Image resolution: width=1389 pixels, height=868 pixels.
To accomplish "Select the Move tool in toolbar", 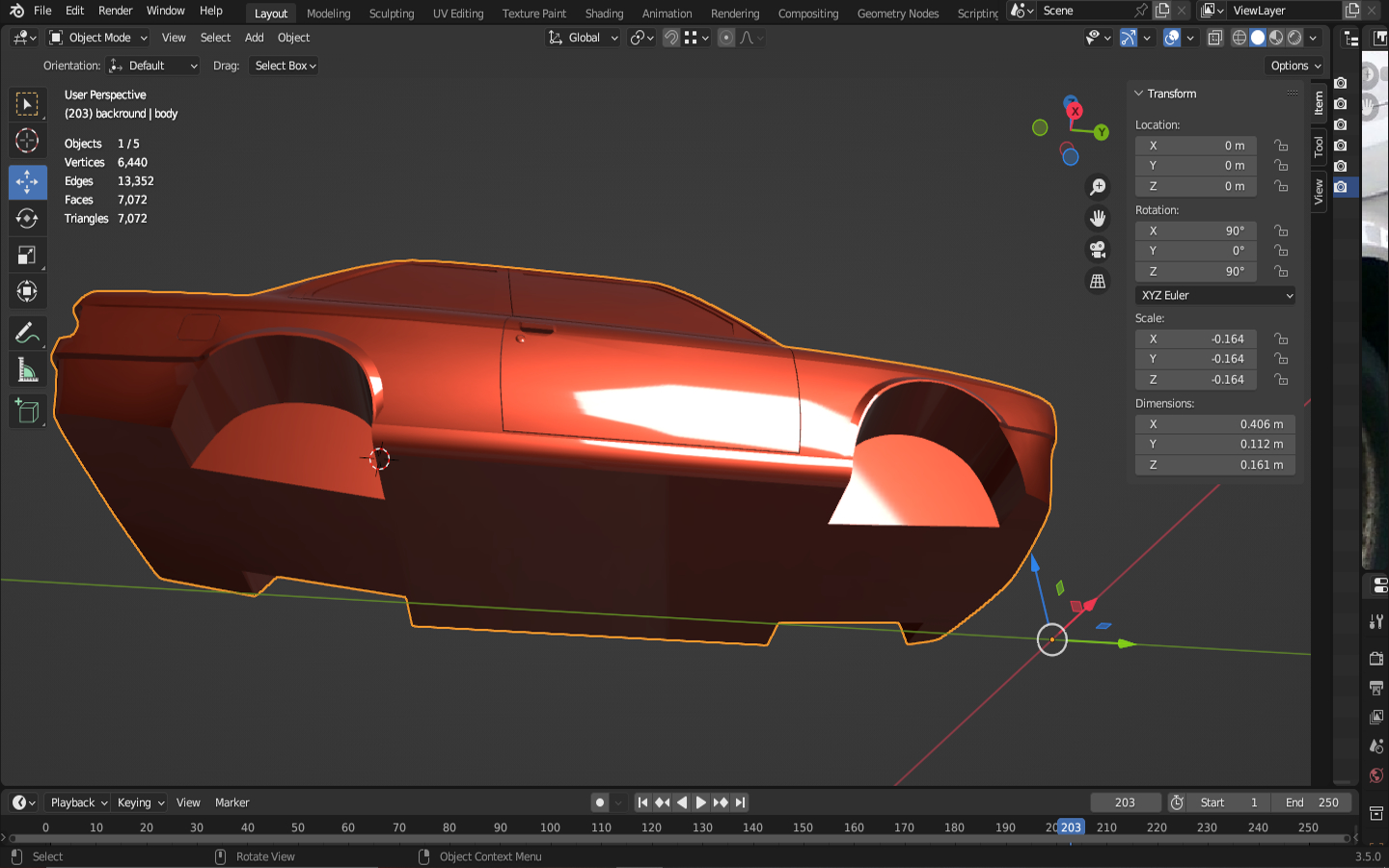I will tap(27, 182).
